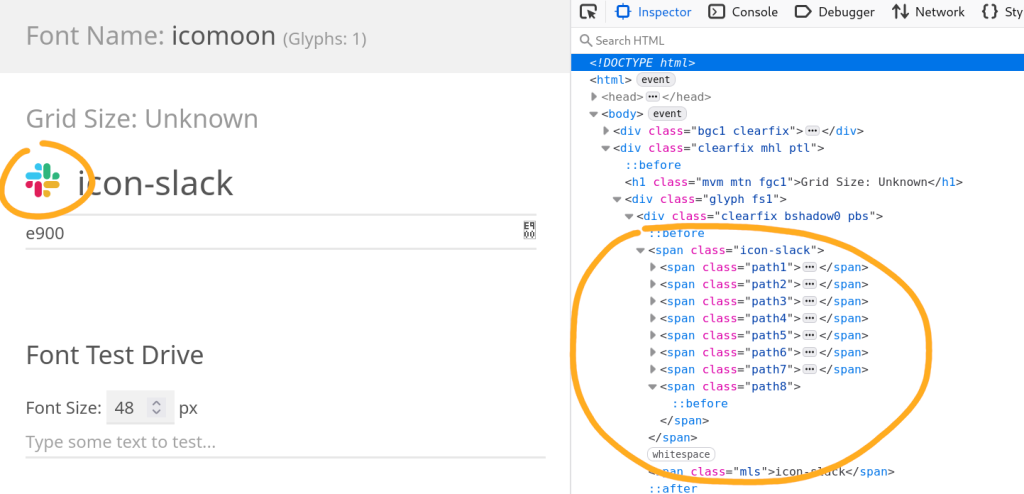The height and width of the screenshot is (494, 1024).
Task: Click the ellipsis badge in path4 span
Action: [x=810, y=318]
